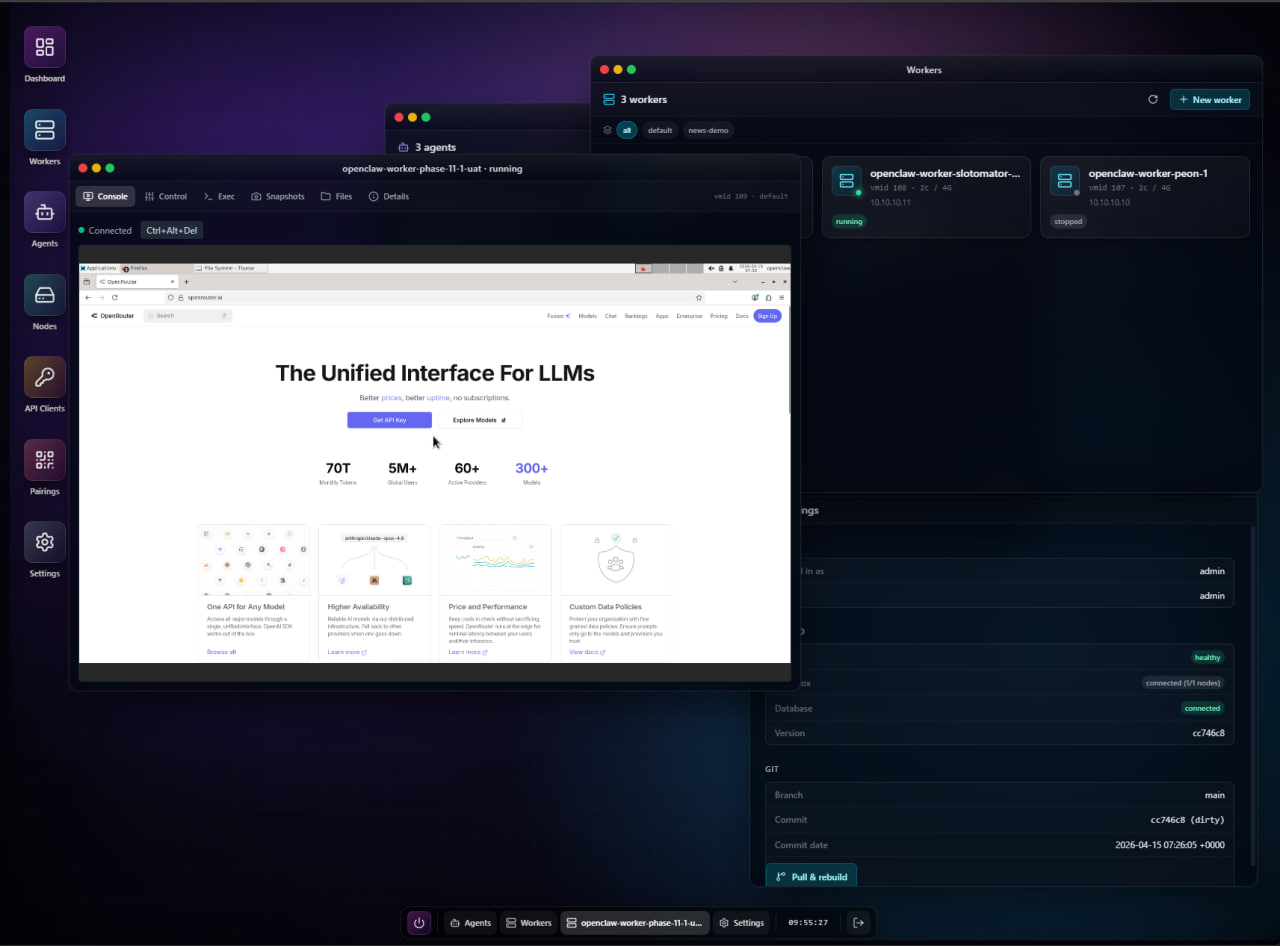Open the API Clients key icon
The width and height of the screenshot is (1280, 946).
(x=45, y=377)
